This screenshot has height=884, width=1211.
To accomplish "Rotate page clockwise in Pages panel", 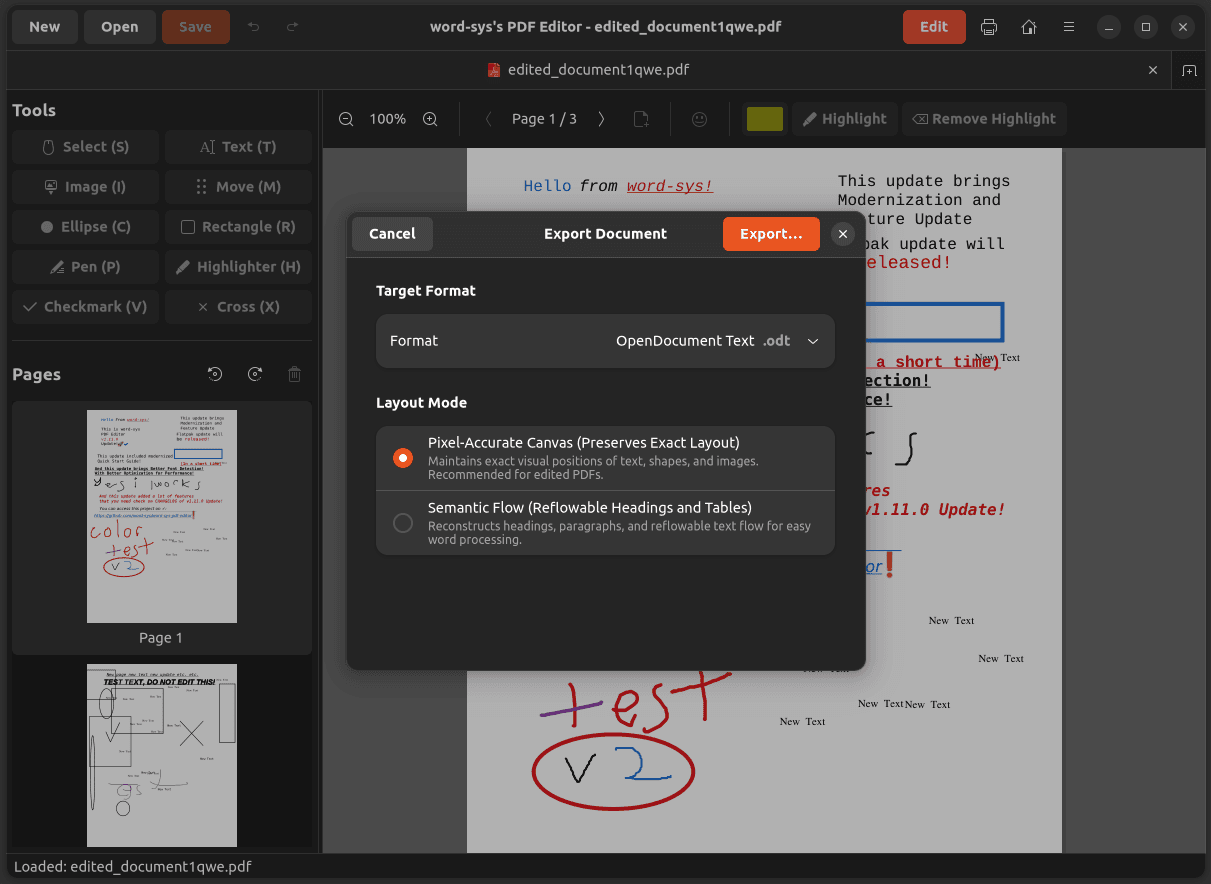I will tap(255, 374).
